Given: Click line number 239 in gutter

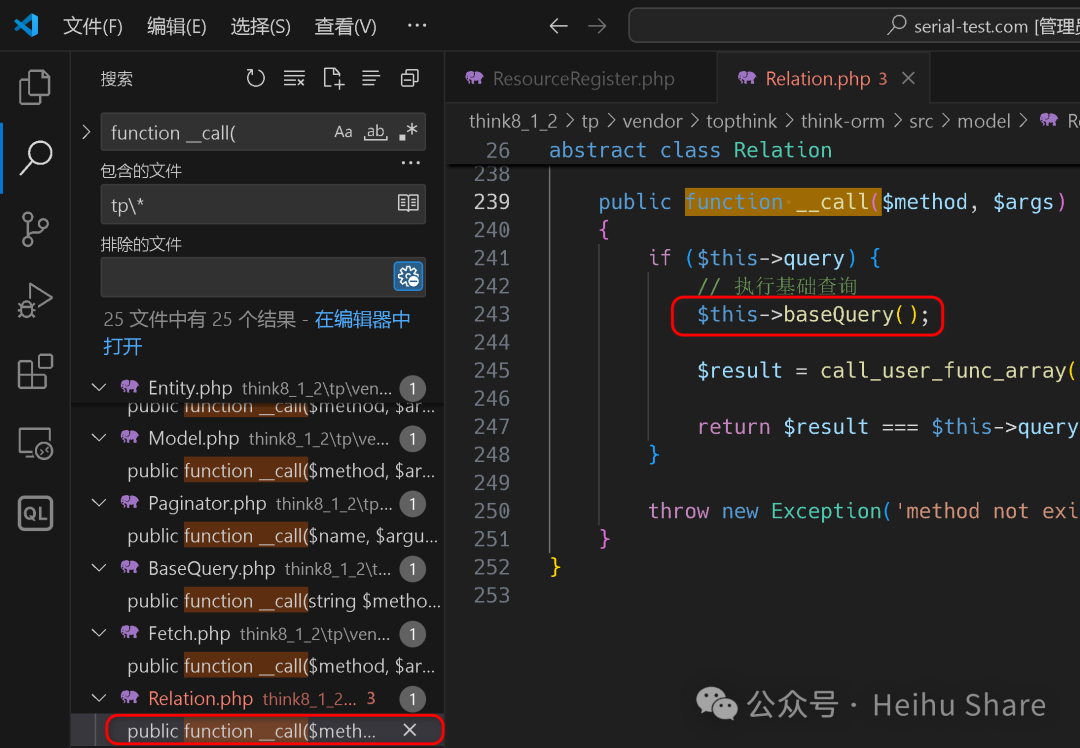Looking at the screenshot, I should pyautogui.click(x=492, y=202).
